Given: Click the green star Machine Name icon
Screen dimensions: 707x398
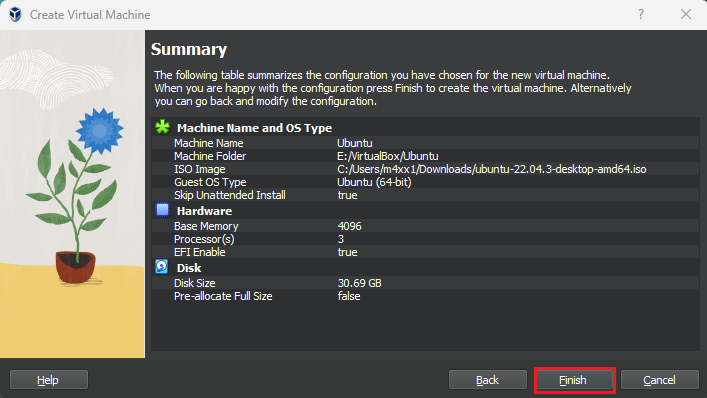Looking at the screenshot, I should pos(162,127).
